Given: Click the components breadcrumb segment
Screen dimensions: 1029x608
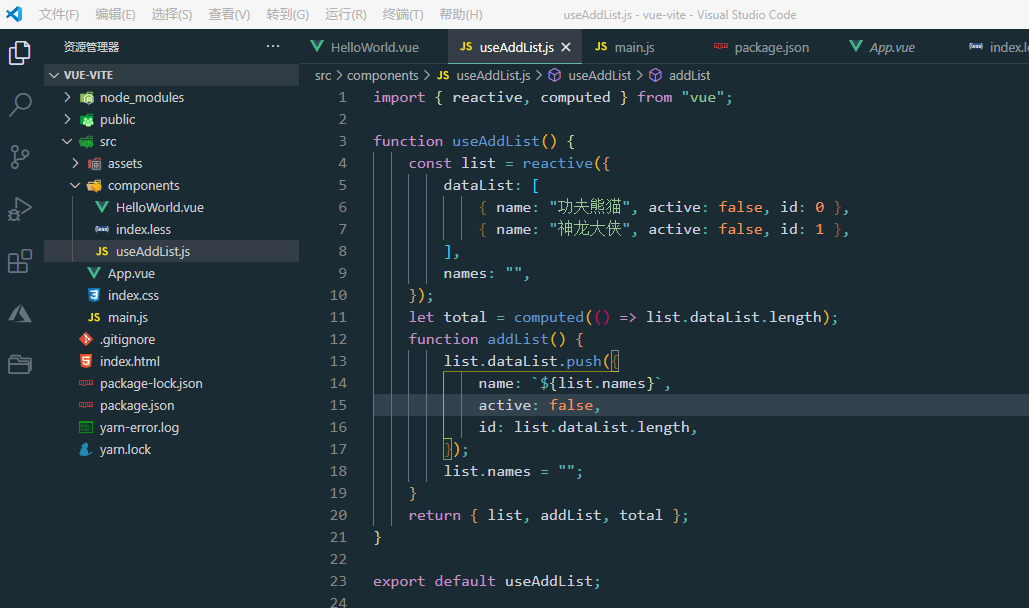Looking at the screenshot, I should click(383, 76).
